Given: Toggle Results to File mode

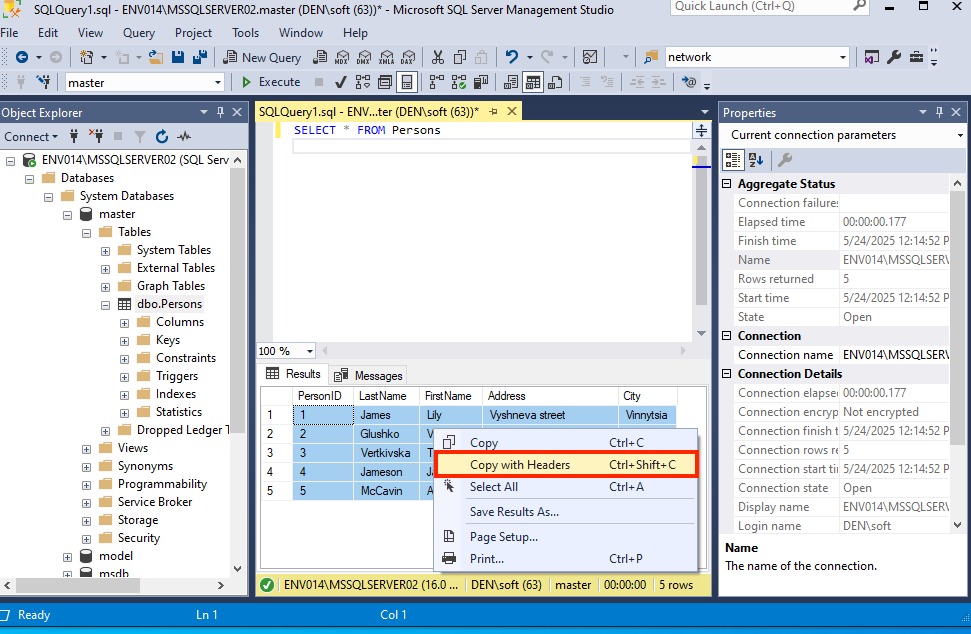Looking at the screenshot, I should (x=555, y=82).
